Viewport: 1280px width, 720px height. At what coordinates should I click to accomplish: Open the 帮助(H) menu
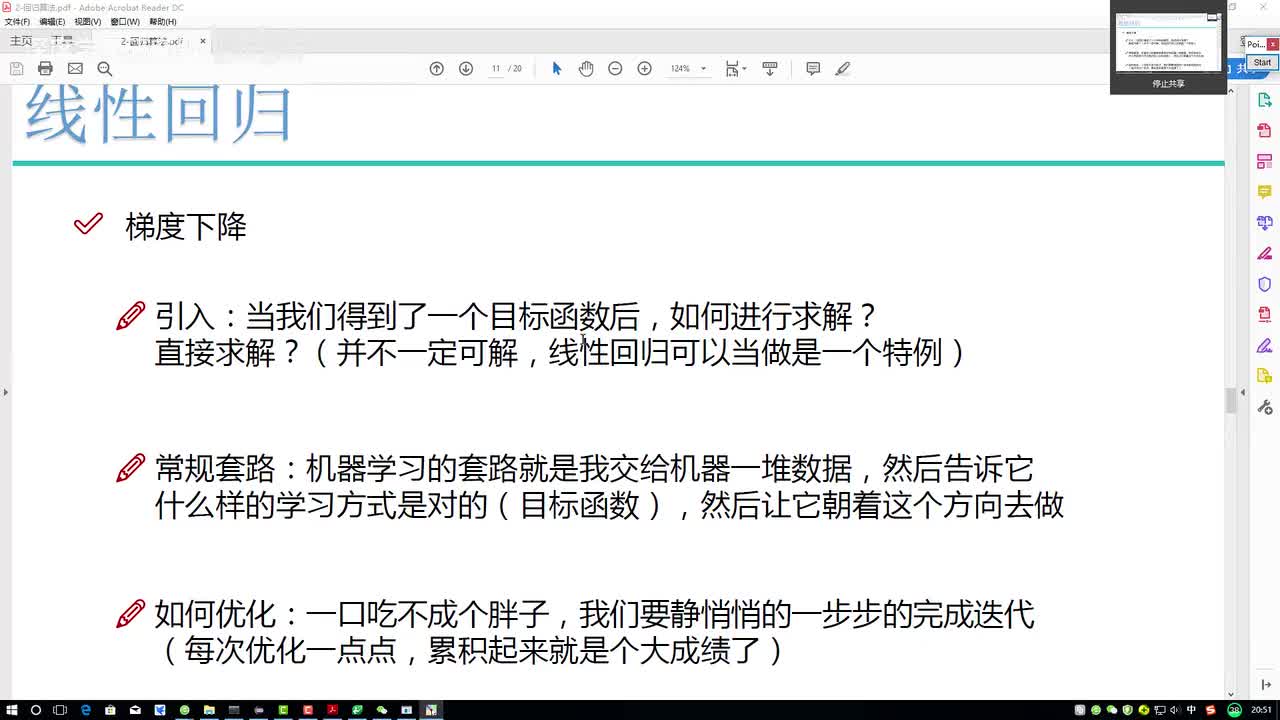click(163, 21)
